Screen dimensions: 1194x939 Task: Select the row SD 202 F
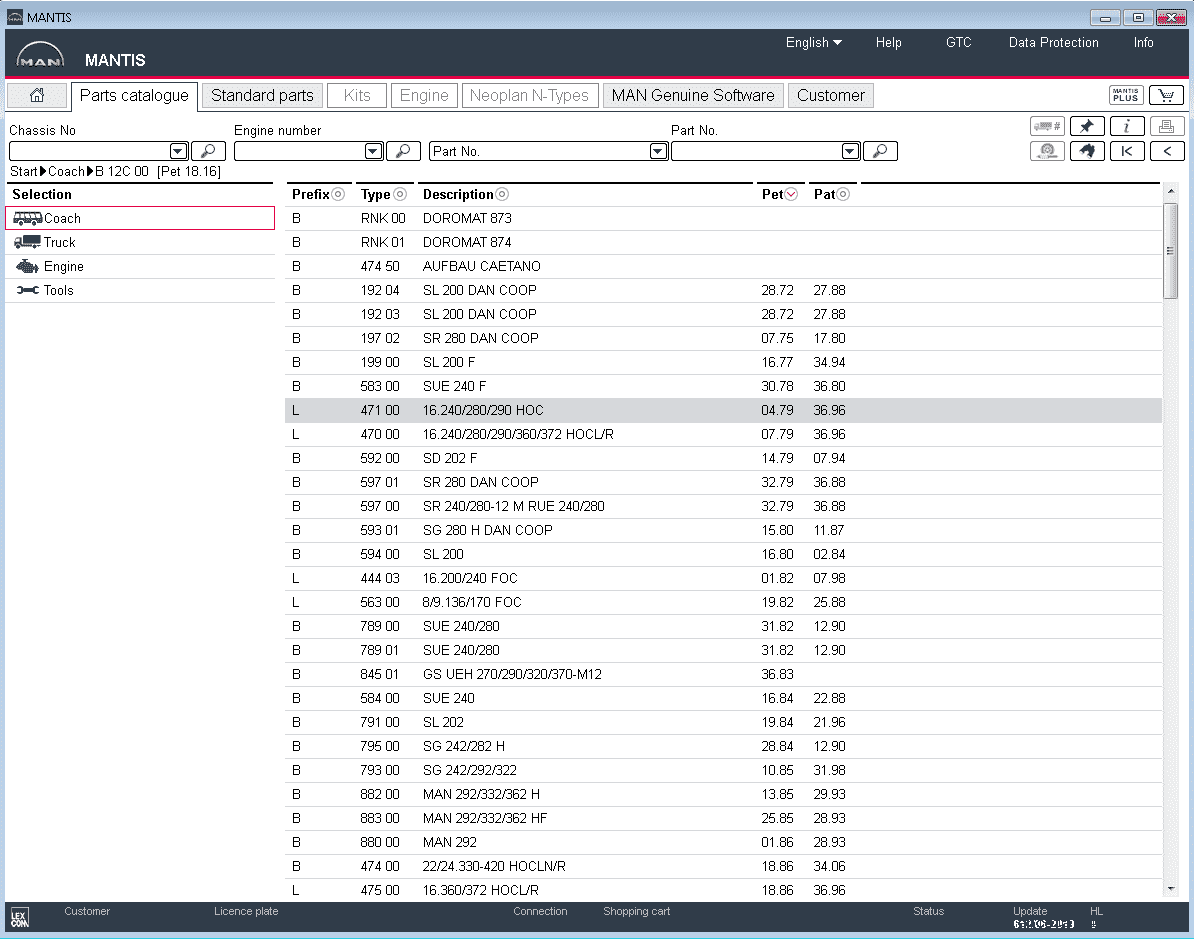723,458
